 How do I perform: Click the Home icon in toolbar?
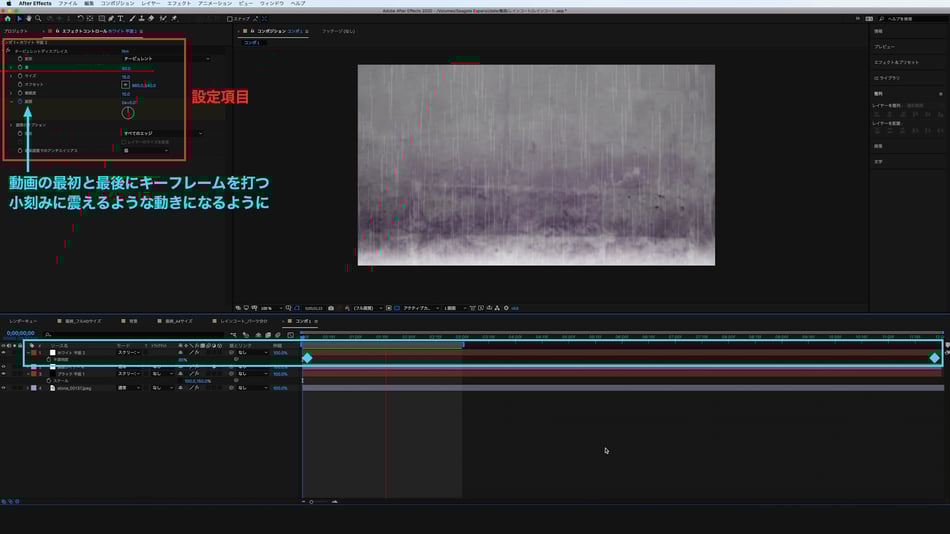[7, 18]
